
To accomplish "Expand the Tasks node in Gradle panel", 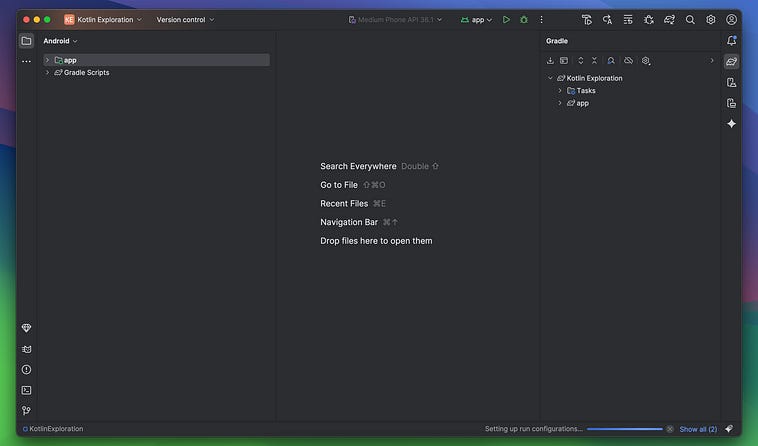I will (560, 90).
